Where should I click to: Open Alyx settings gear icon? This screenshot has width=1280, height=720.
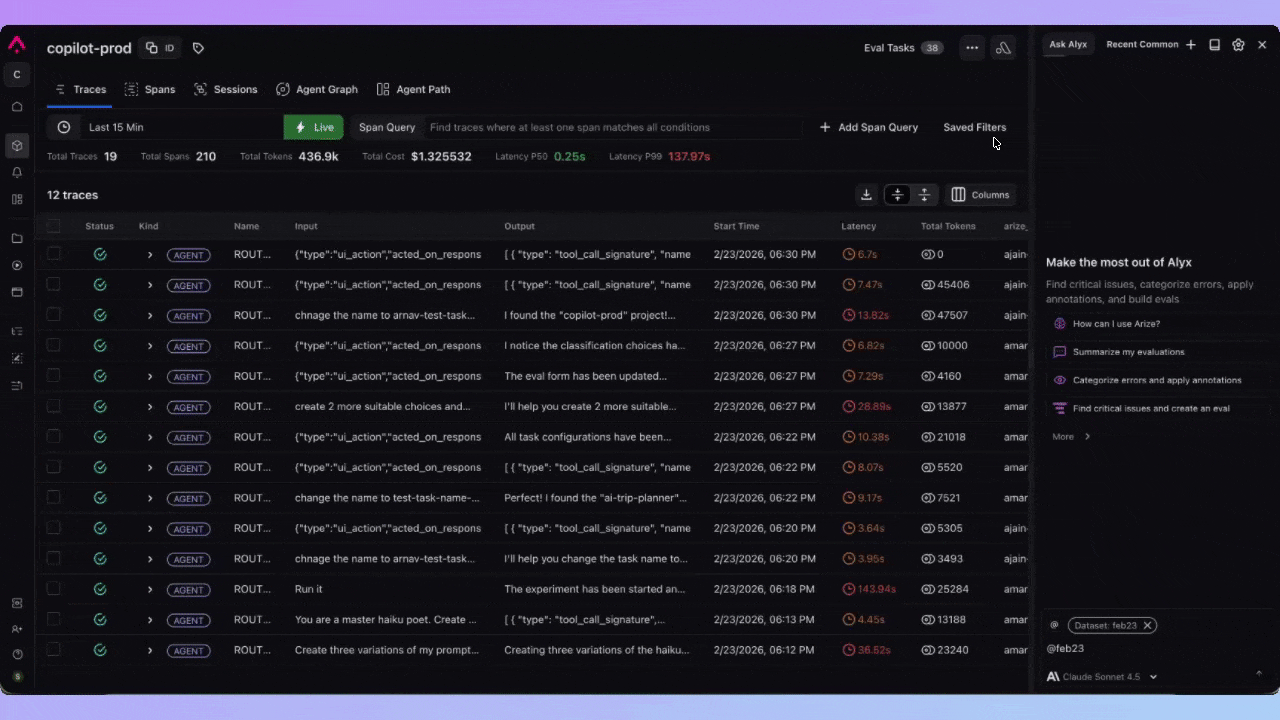pyautogui.click(x=1238, y=45)
